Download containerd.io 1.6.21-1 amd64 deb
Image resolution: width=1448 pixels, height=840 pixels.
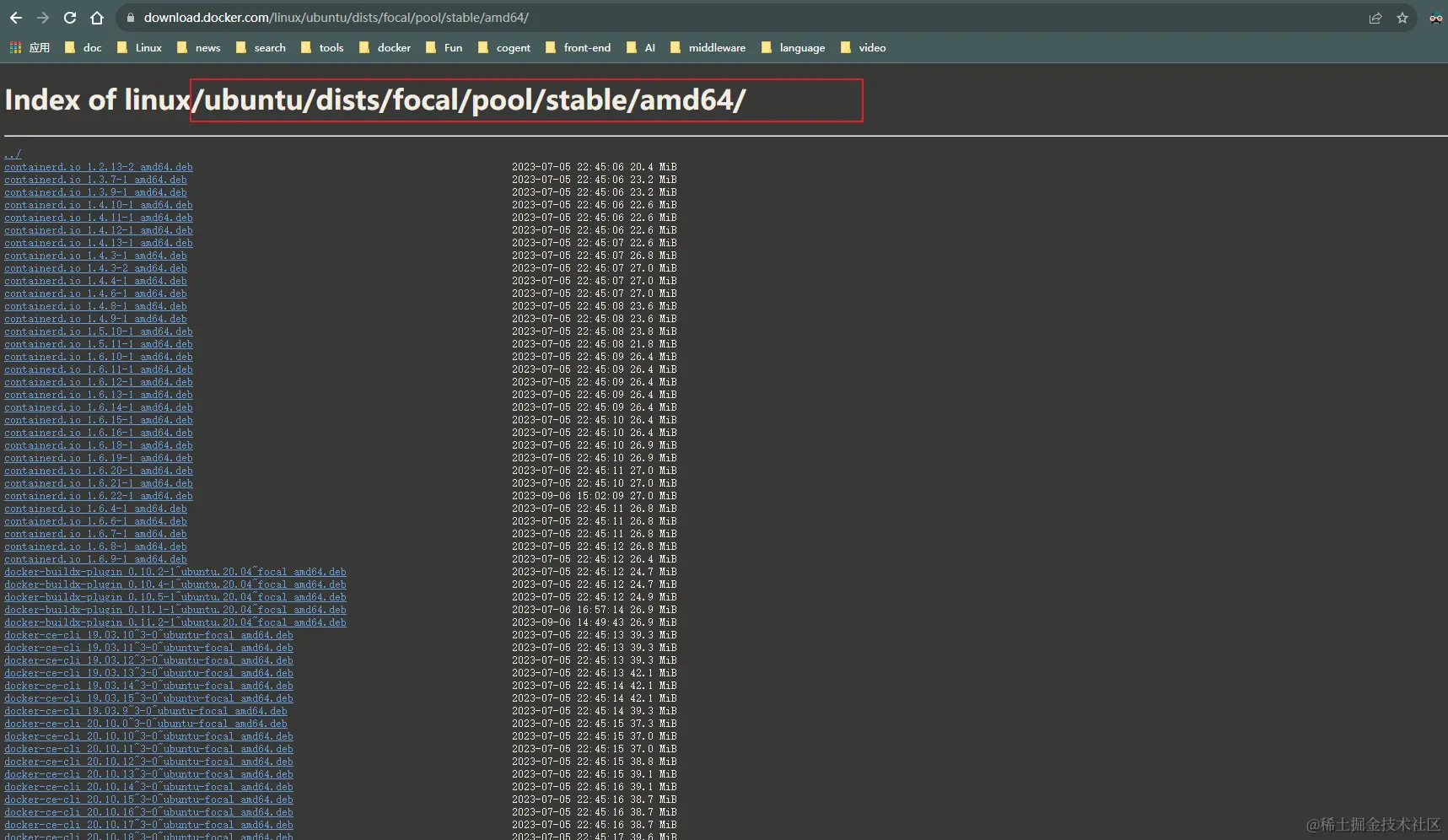tap(99, 483)
